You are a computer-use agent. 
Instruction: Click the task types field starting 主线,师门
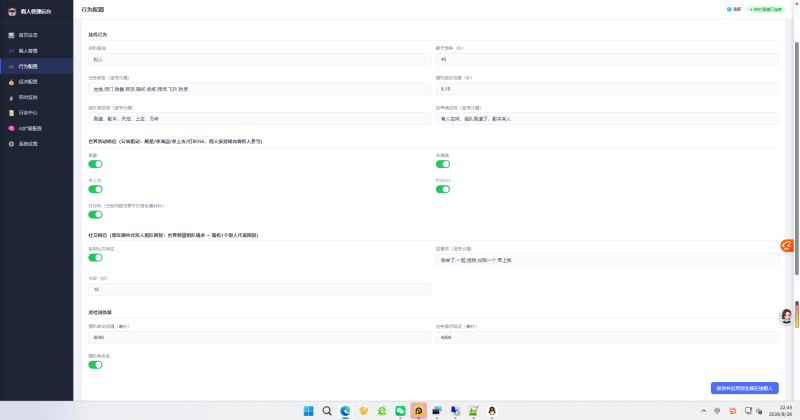[x=260, y=89]
